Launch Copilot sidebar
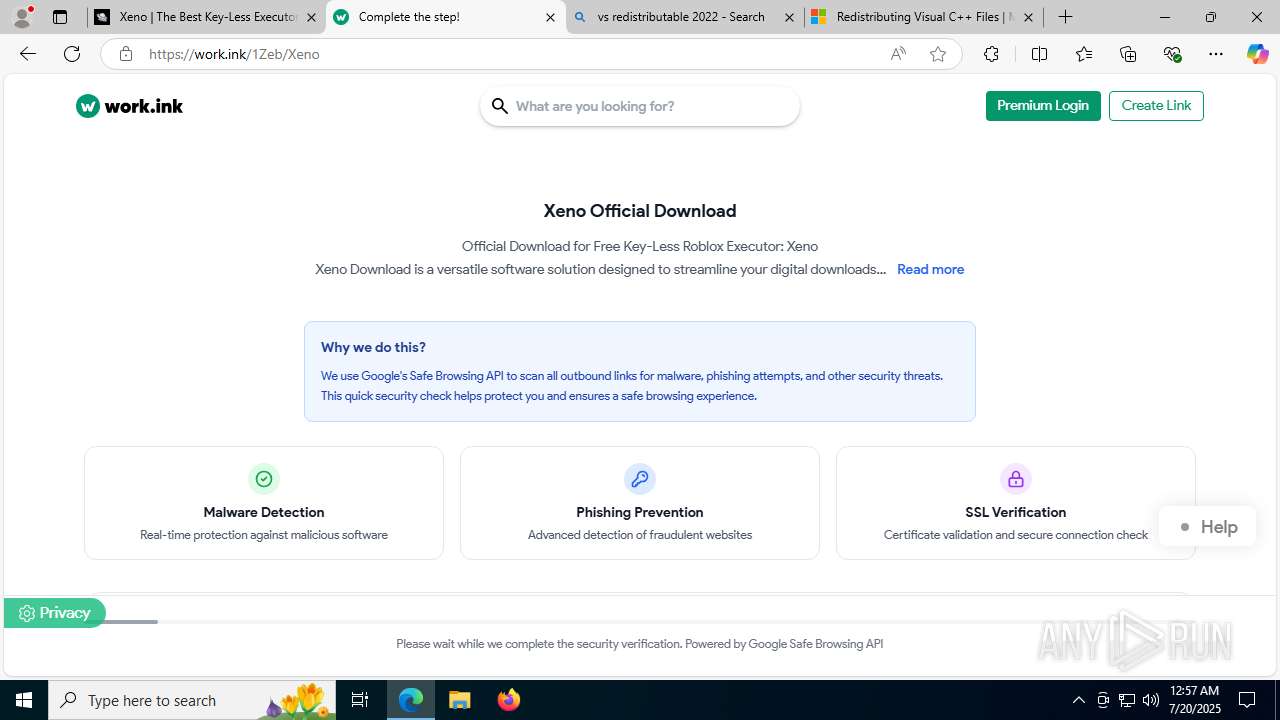Image resolution: width=1280 pixels, height=720 pixels. click(x=1258, y=54)
